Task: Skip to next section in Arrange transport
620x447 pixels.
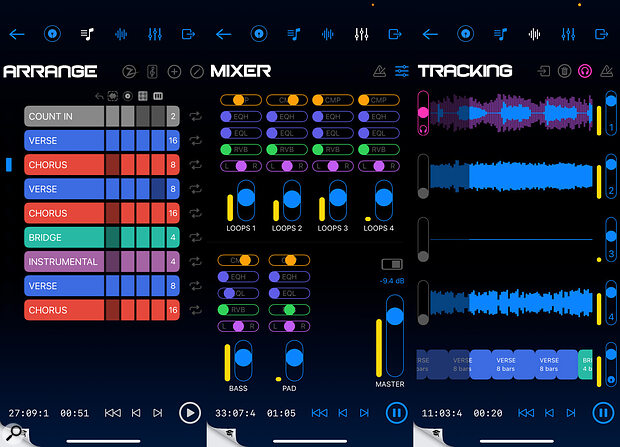Action: 158,413
